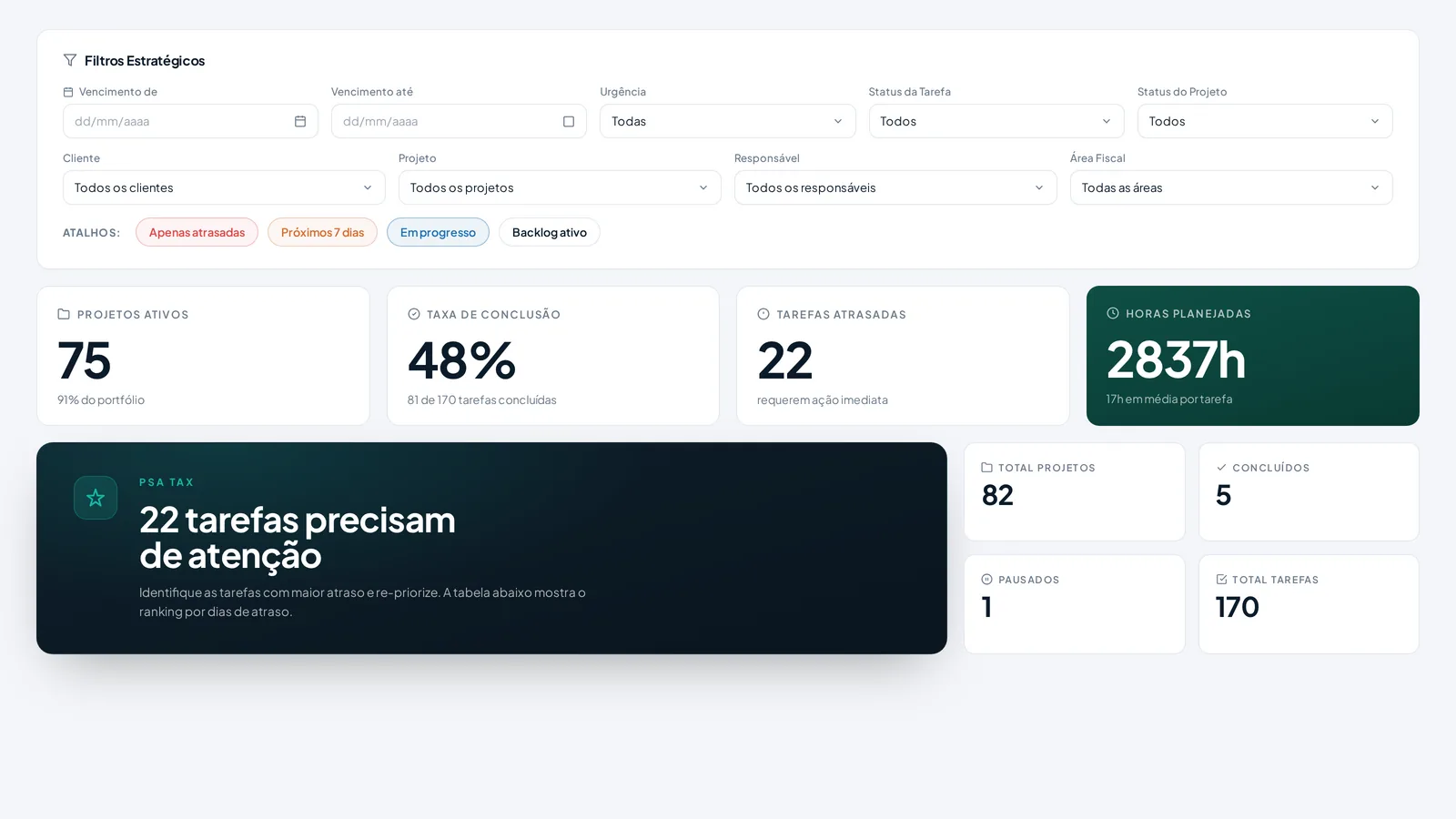Click the Concluídos value 5
1456x819 pixels.
click(1223, 495)
